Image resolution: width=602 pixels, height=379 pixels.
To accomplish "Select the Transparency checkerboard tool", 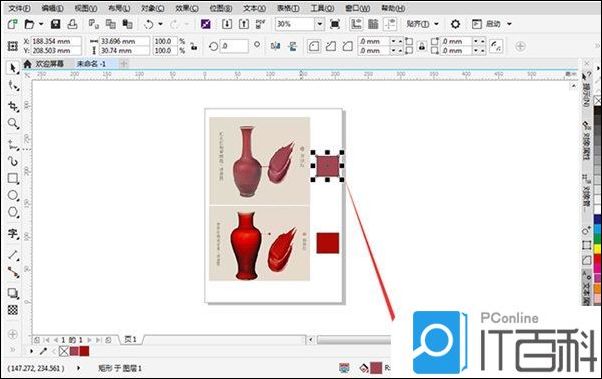I will [x=13, y=310].
